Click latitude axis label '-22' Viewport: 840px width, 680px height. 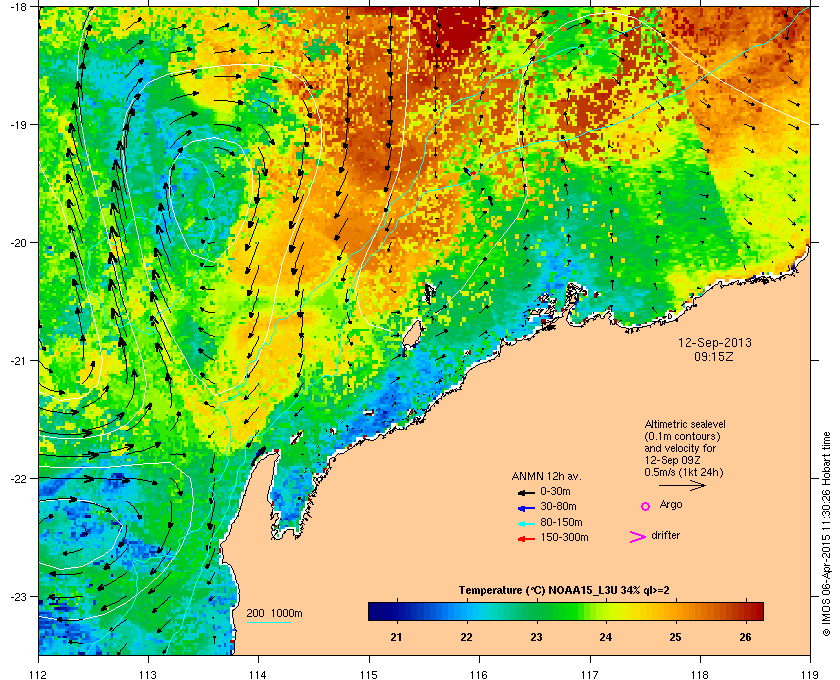pyautogui.click(x=18, y=479)
